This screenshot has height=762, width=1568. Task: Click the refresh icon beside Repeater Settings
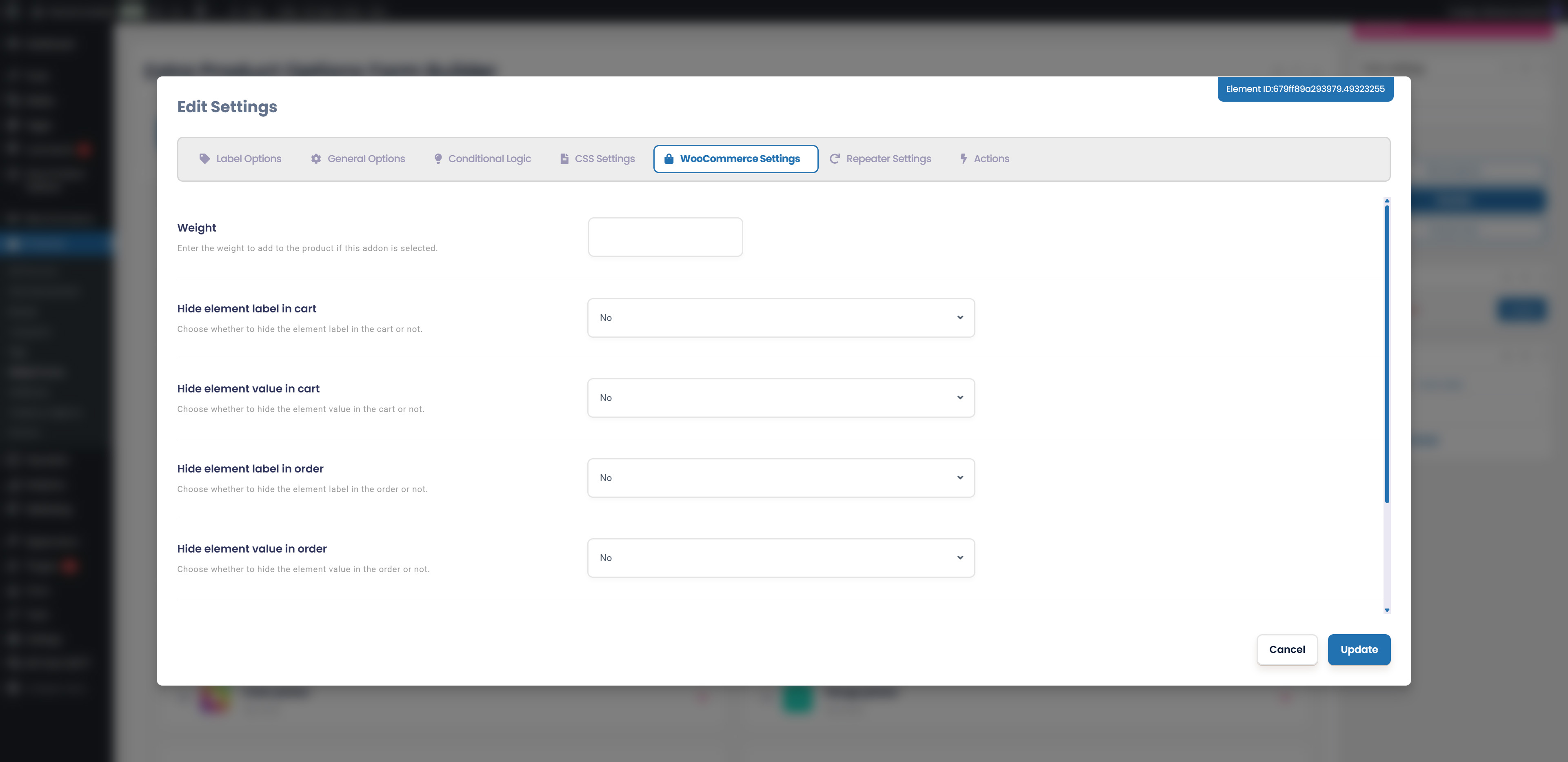pos(835,158)
